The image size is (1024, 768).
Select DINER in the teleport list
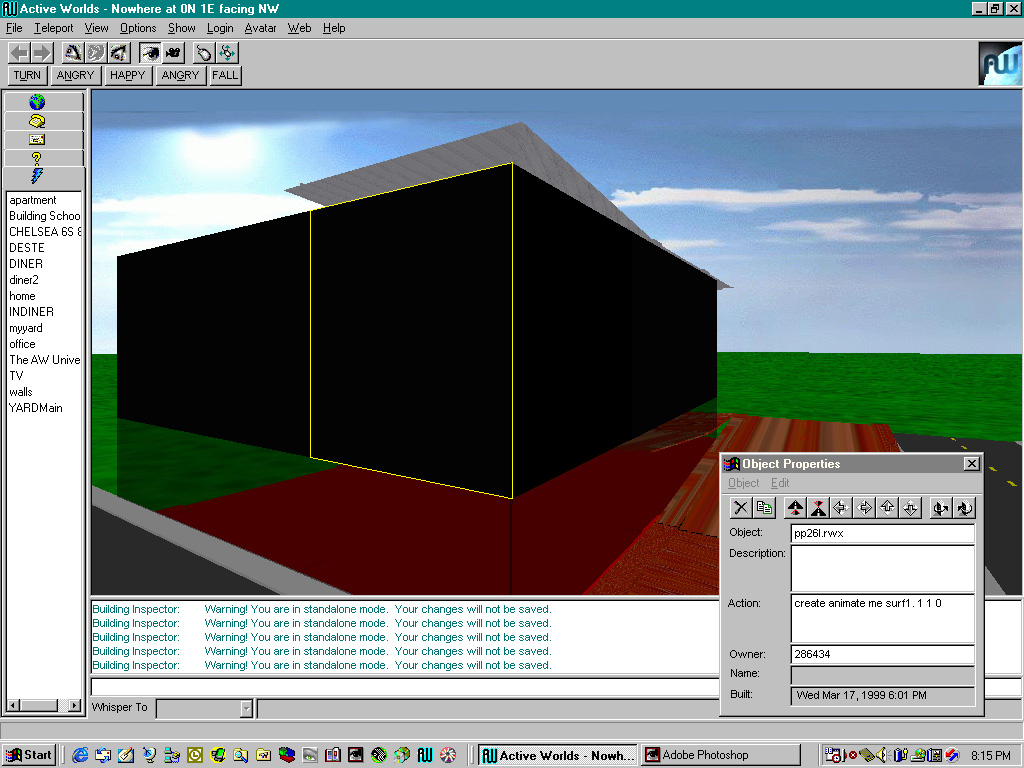tap(26, 264)
